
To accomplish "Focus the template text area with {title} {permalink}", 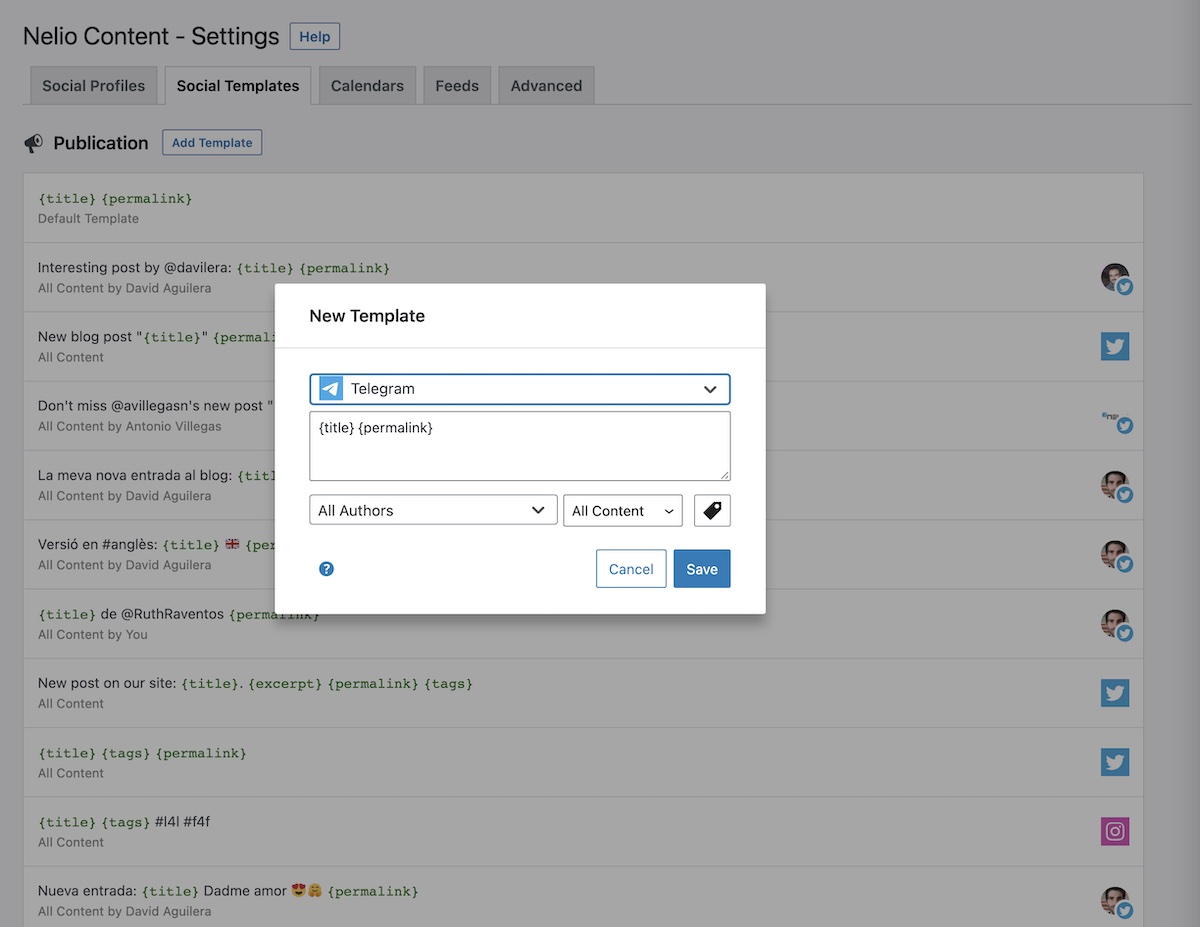I will (520, 446).
